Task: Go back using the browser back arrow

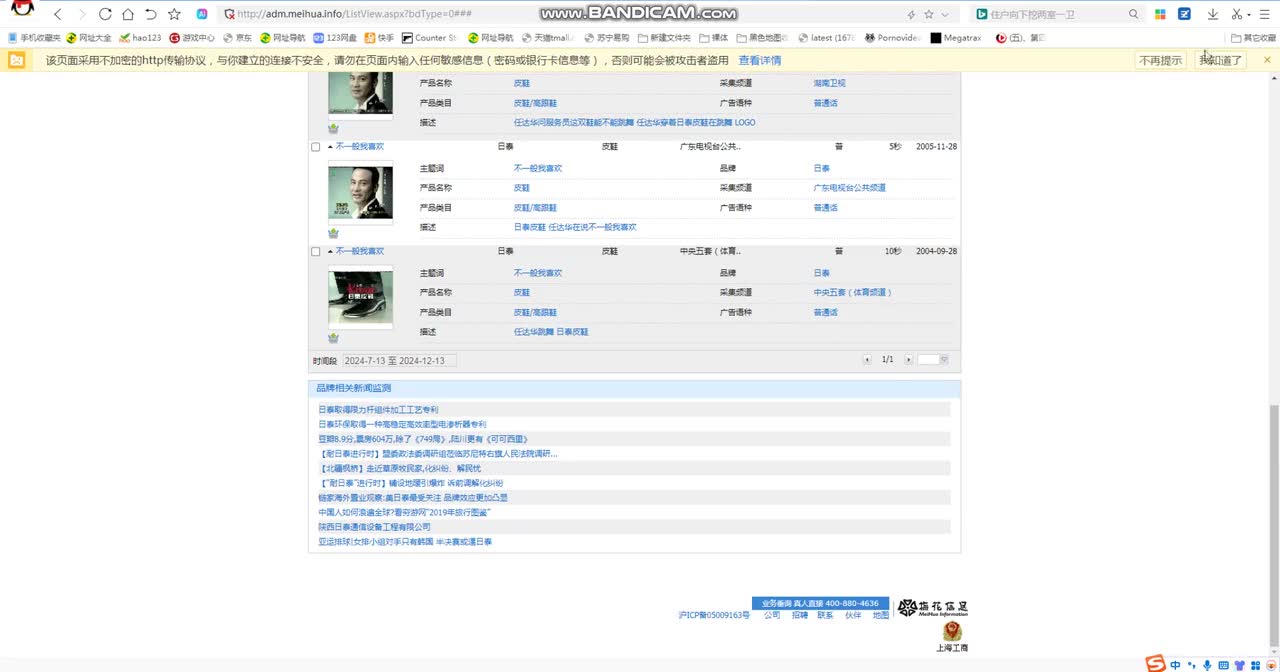Action: click(58, 14)
